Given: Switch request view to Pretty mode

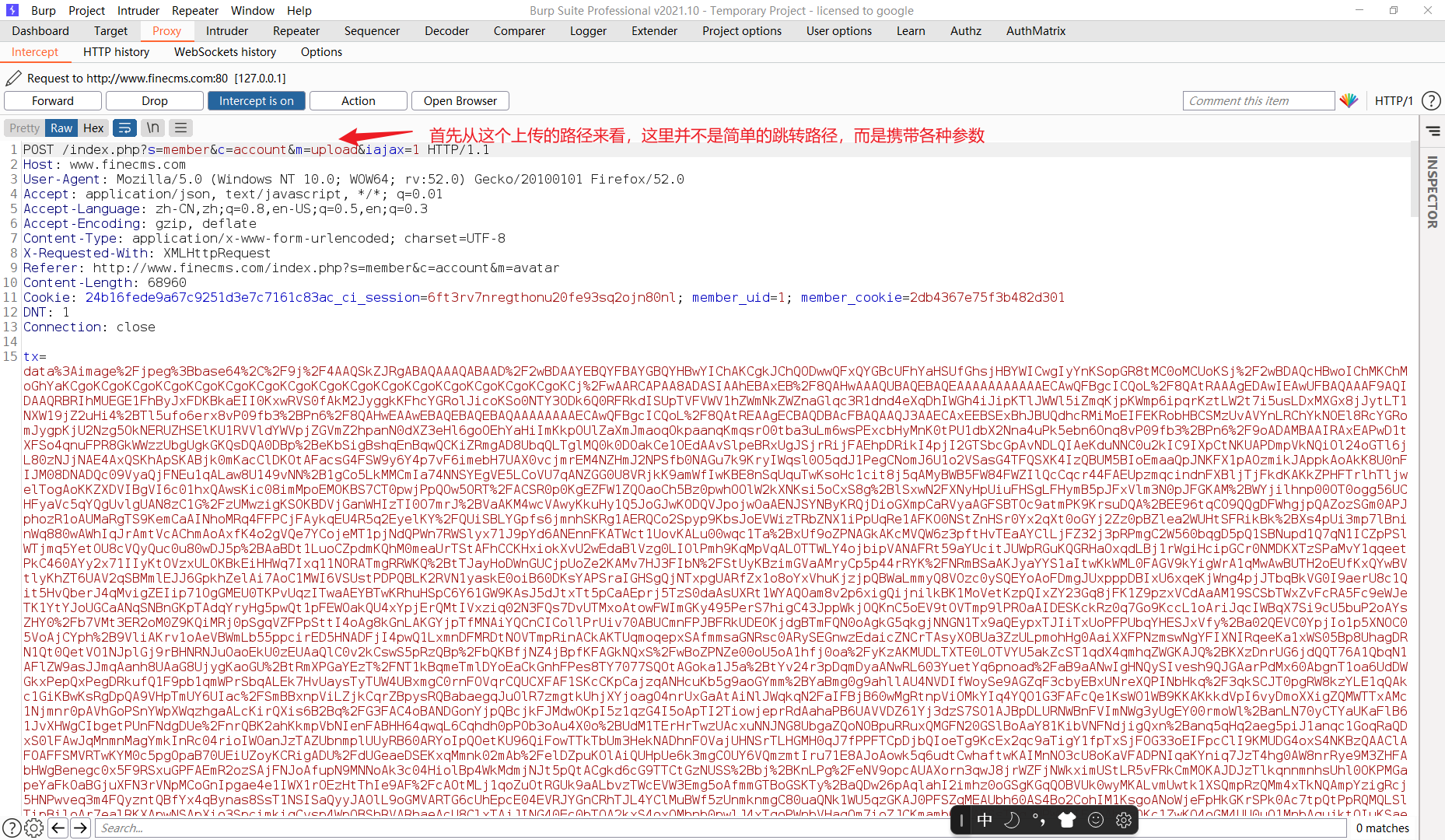Looking at the screenshot, I should pyautogui.click(x=24, y=128).
